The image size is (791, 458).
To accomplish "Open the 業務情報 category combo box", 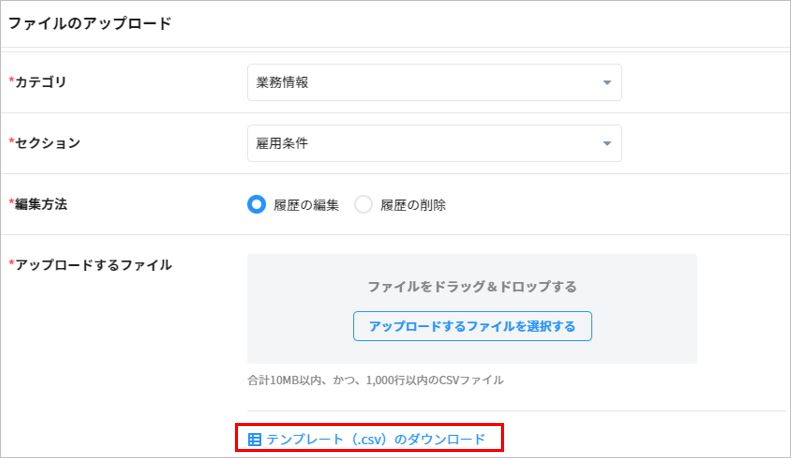I will tap(420, 83).
